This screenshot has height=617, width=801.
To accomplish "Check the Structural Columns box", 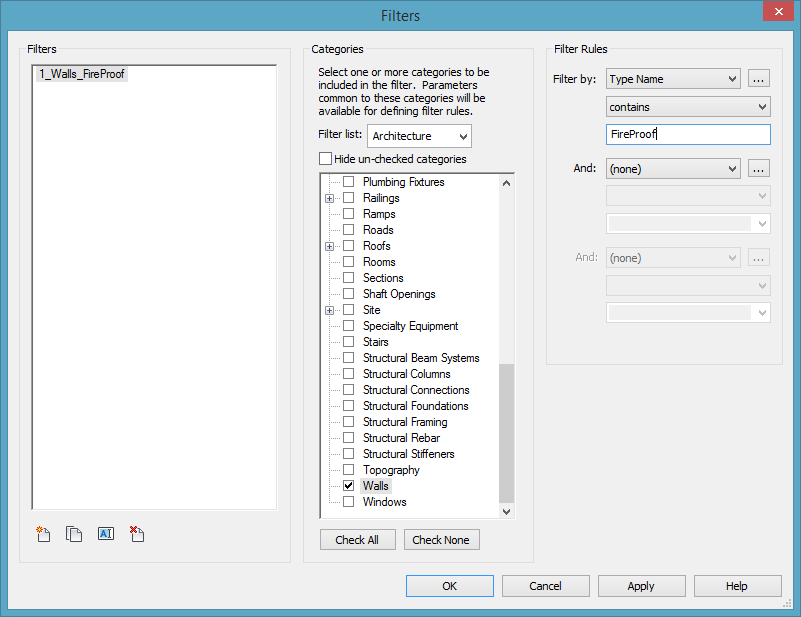I will tap(348, 374).
